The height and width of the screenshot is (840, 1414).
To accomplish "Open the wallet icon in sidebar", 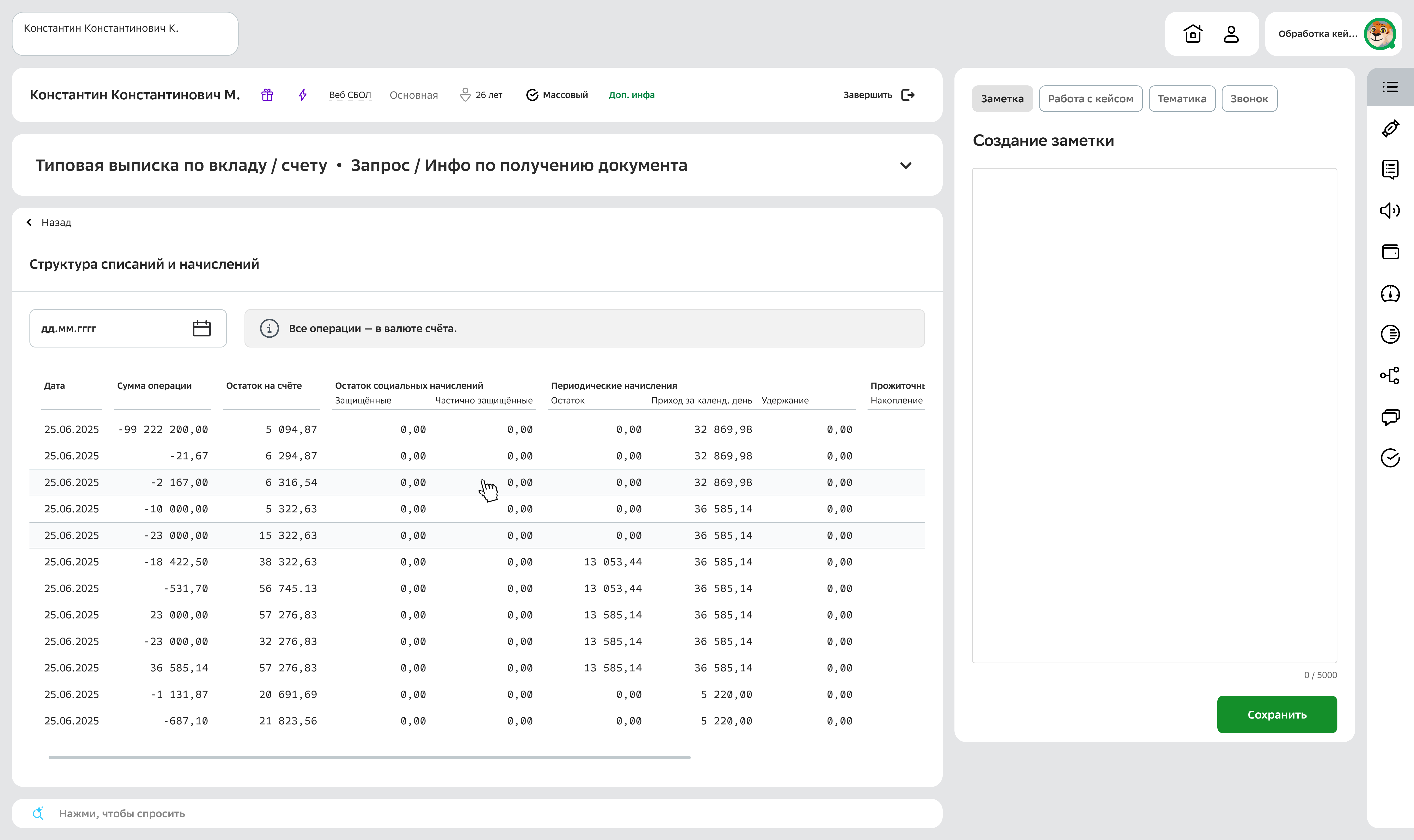I will click(1390, 252).
